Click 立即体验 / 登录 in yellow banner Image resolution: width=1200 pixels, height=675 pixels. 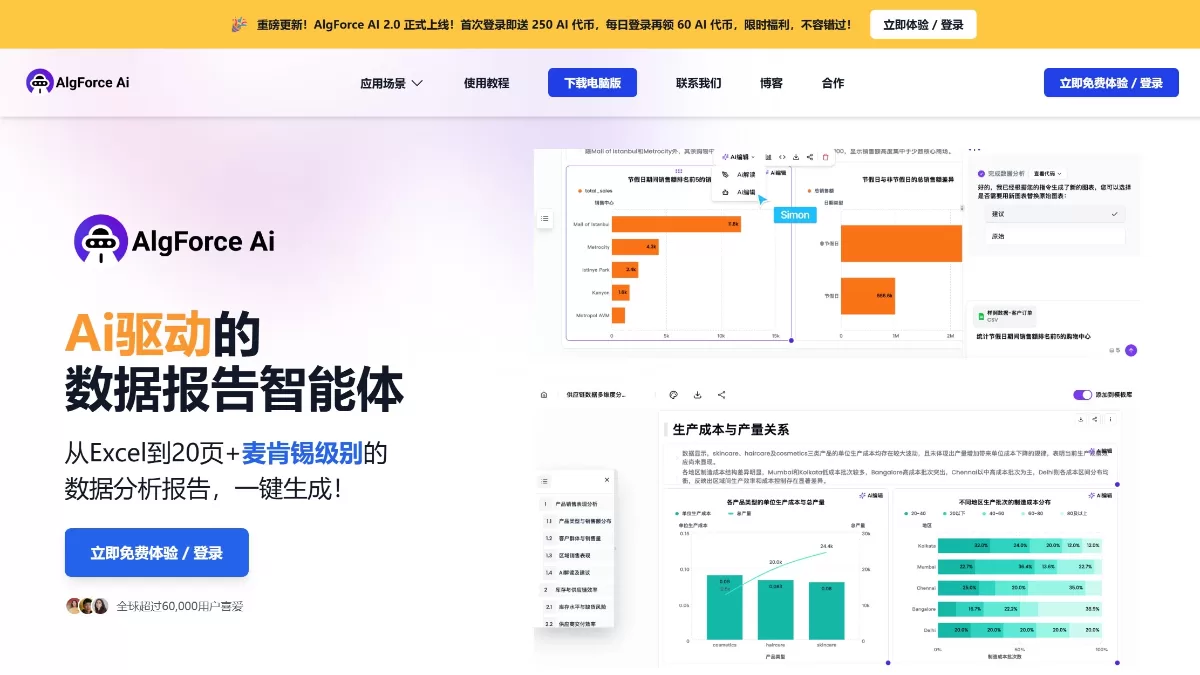pos(922,25)
